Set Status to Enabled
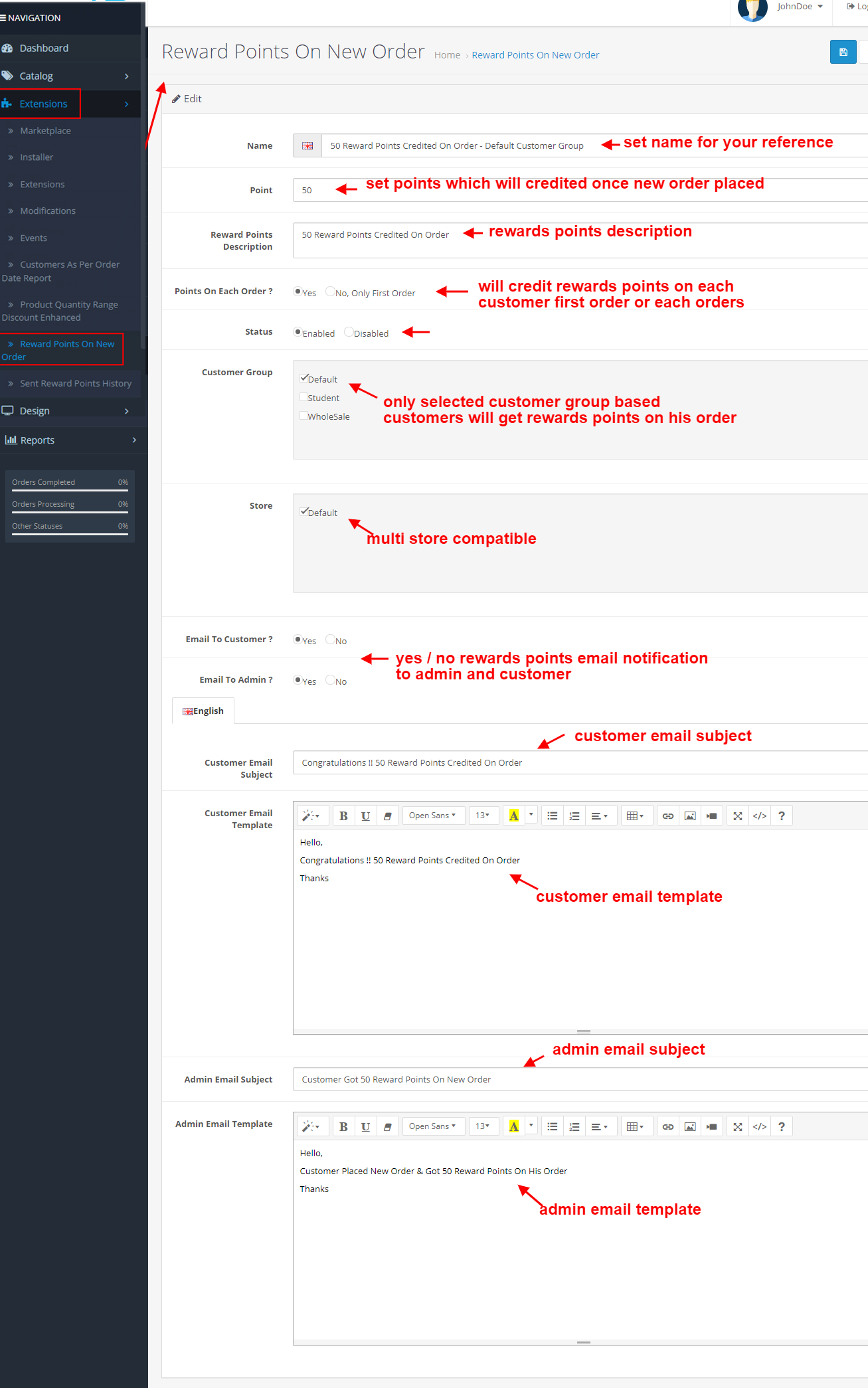The image size is (868, 1388). [298, 331]
